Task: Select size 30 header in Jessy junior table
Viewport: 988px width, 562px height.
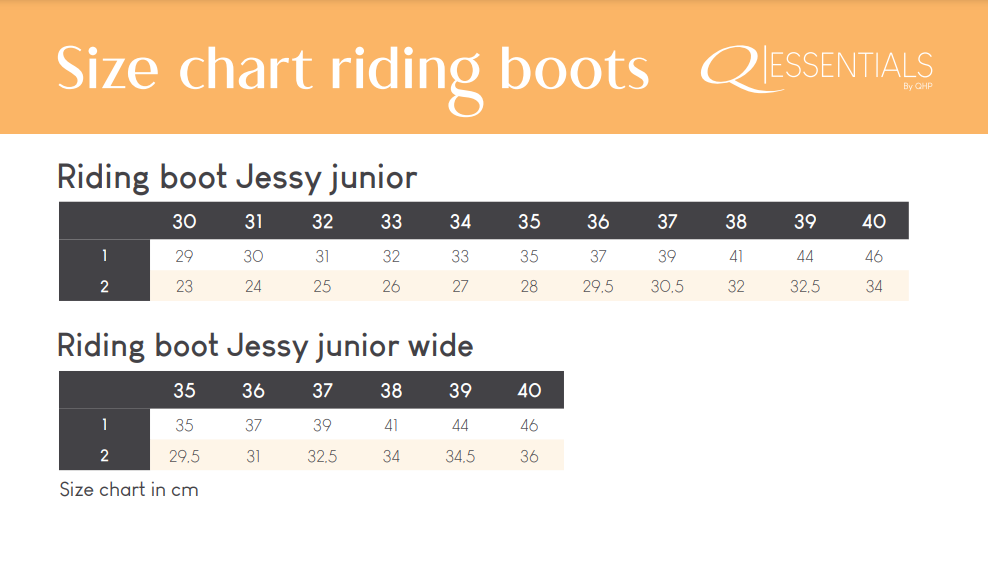Action: click(x=184, y=222)
